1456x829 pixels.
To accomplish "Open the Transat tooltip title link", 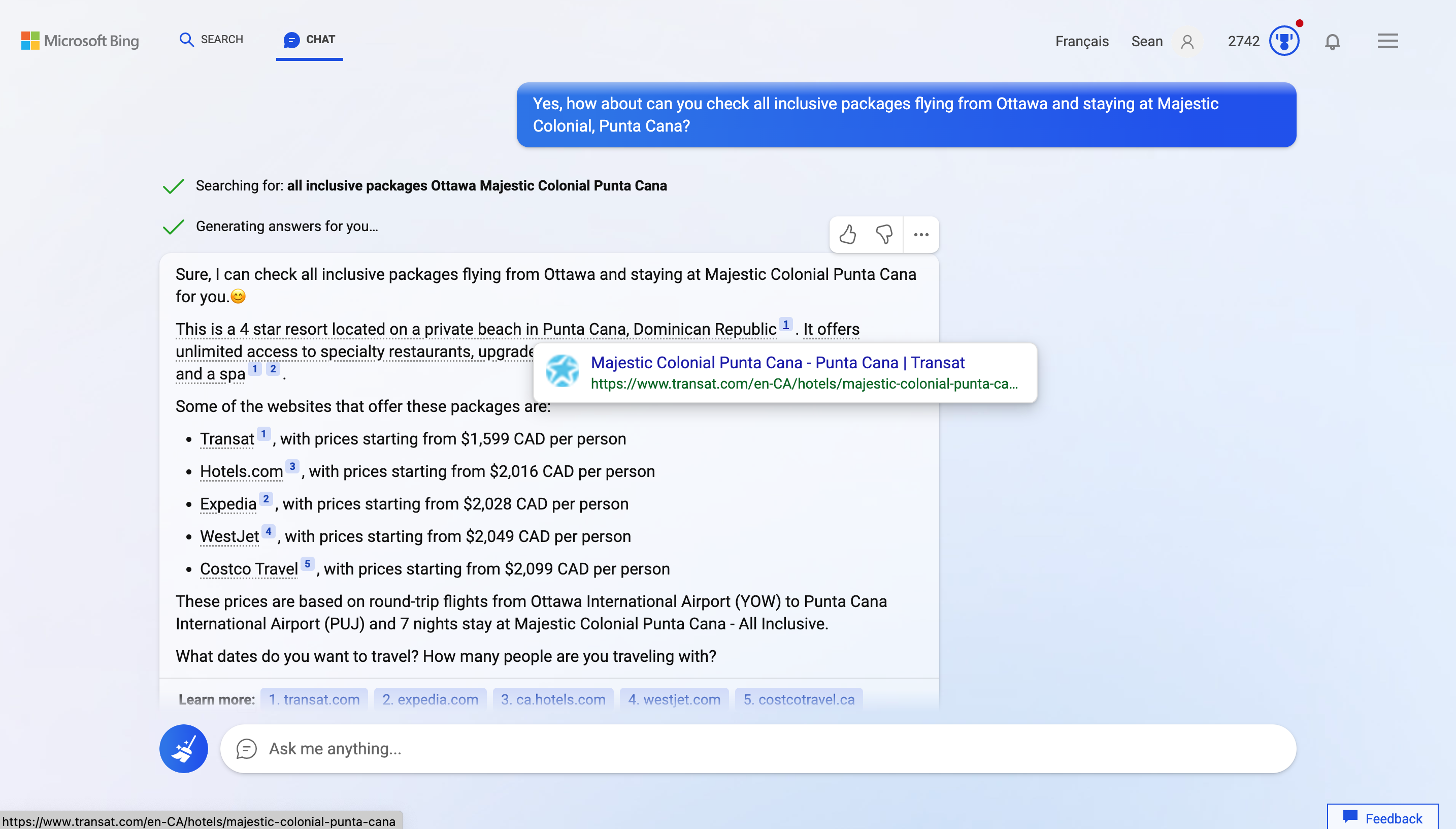I will click(777, 362).
